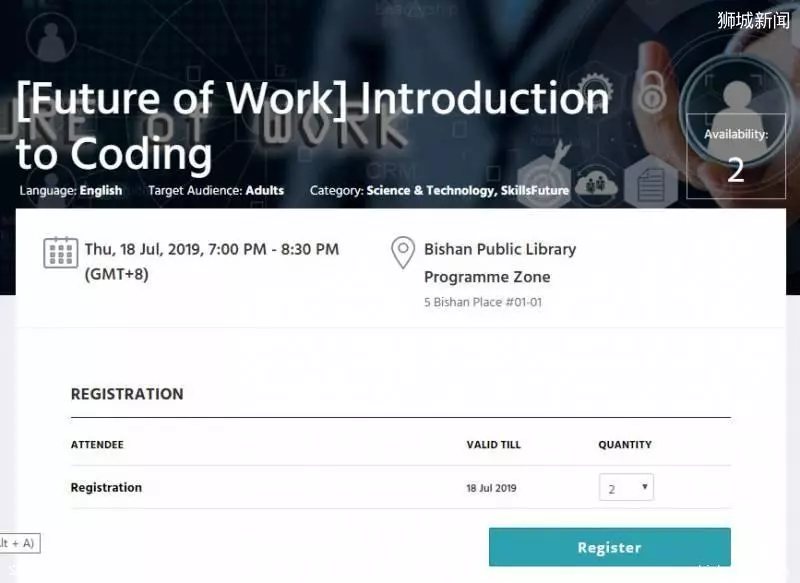
Task: Click the calendar icon beside event date
Action: tap(61, 252)
